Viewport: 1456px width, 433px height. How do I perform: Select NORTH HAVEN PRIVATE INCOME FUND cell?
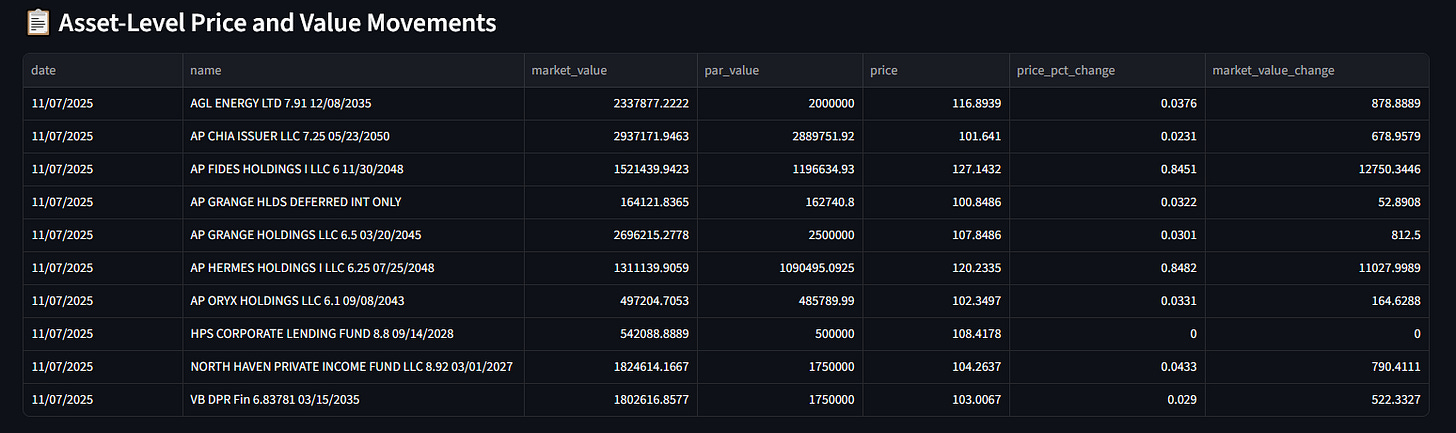coord(353,367)
